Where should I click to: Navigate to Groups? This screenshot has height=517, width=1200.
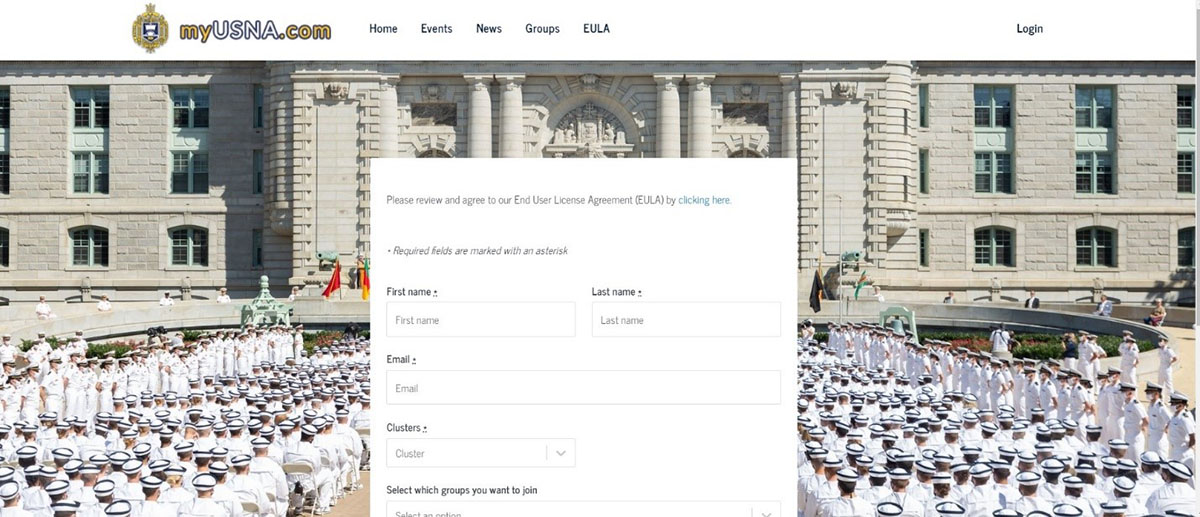(x=542, y=29)
